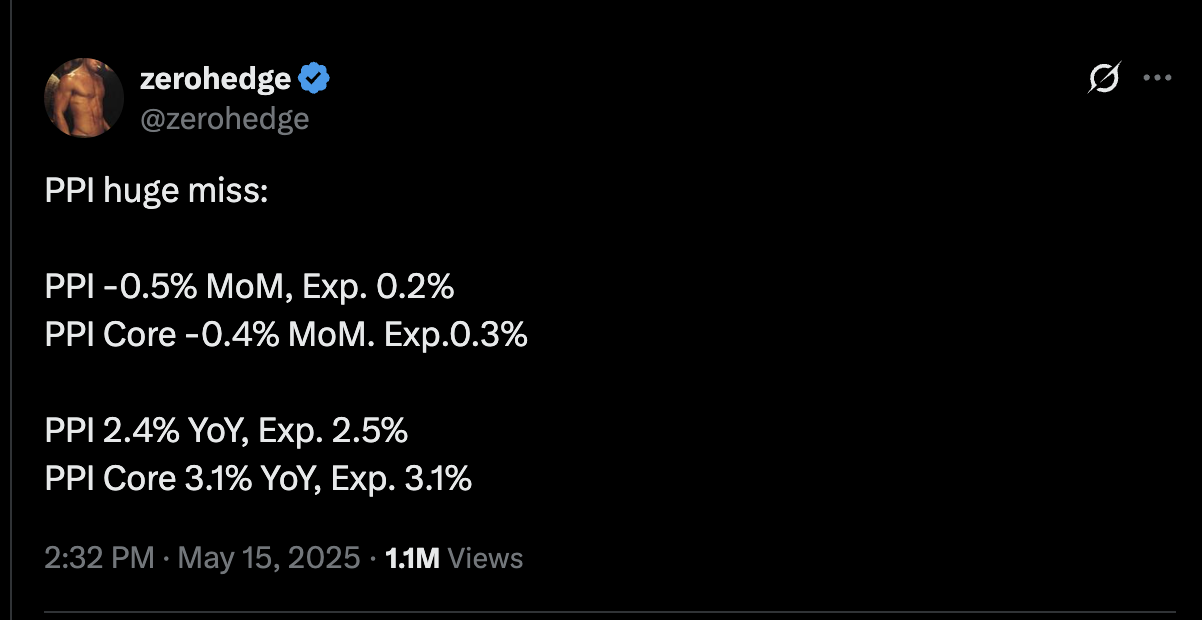Screen dimensions: 1202x620
Task: Click the blue verified checkmark badge
Action: pyautogui.click(x=315, y=77)
